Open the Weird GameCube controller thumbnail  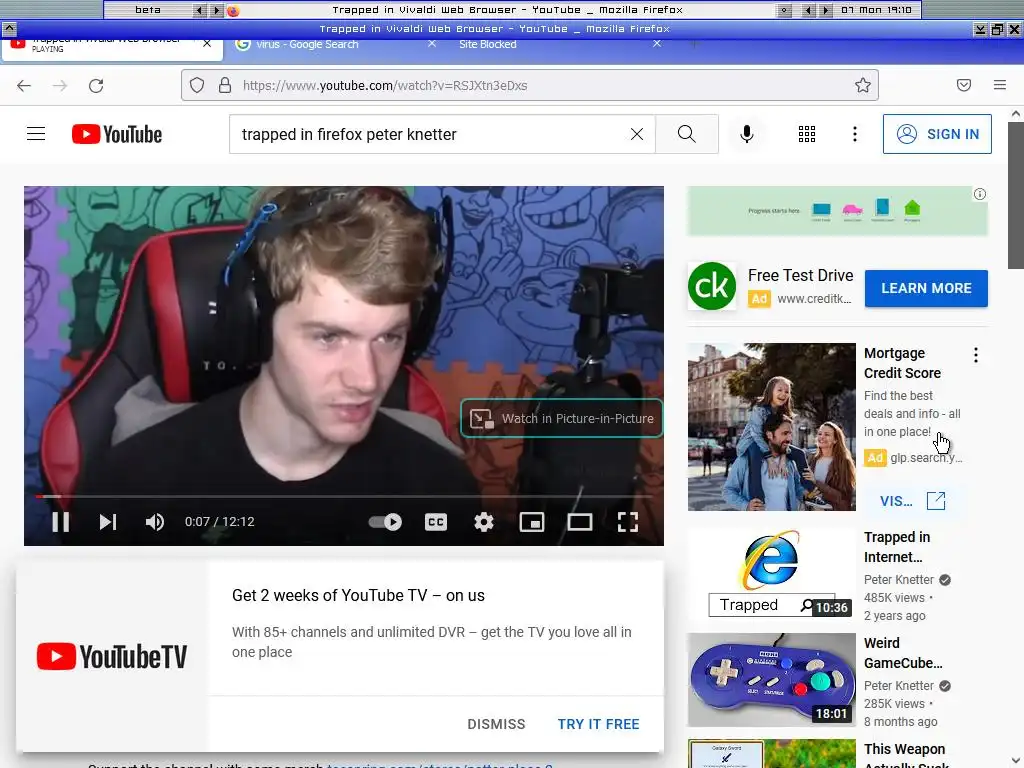coord(771,680)
